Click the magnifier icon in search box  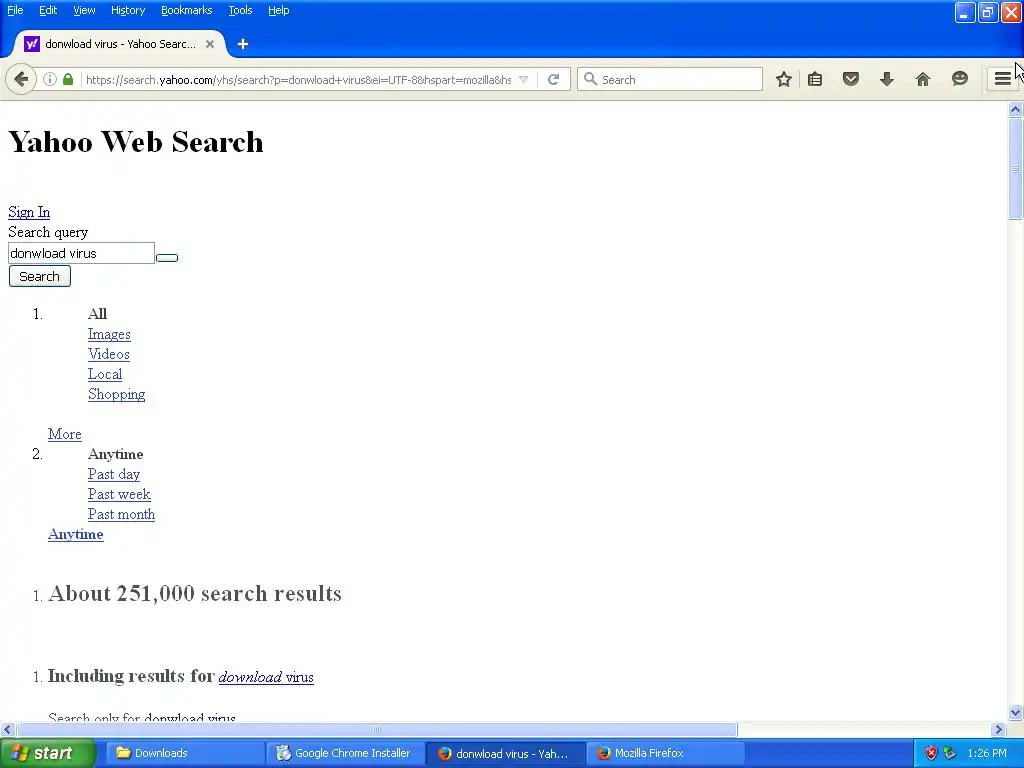click(x=590, y=79)
